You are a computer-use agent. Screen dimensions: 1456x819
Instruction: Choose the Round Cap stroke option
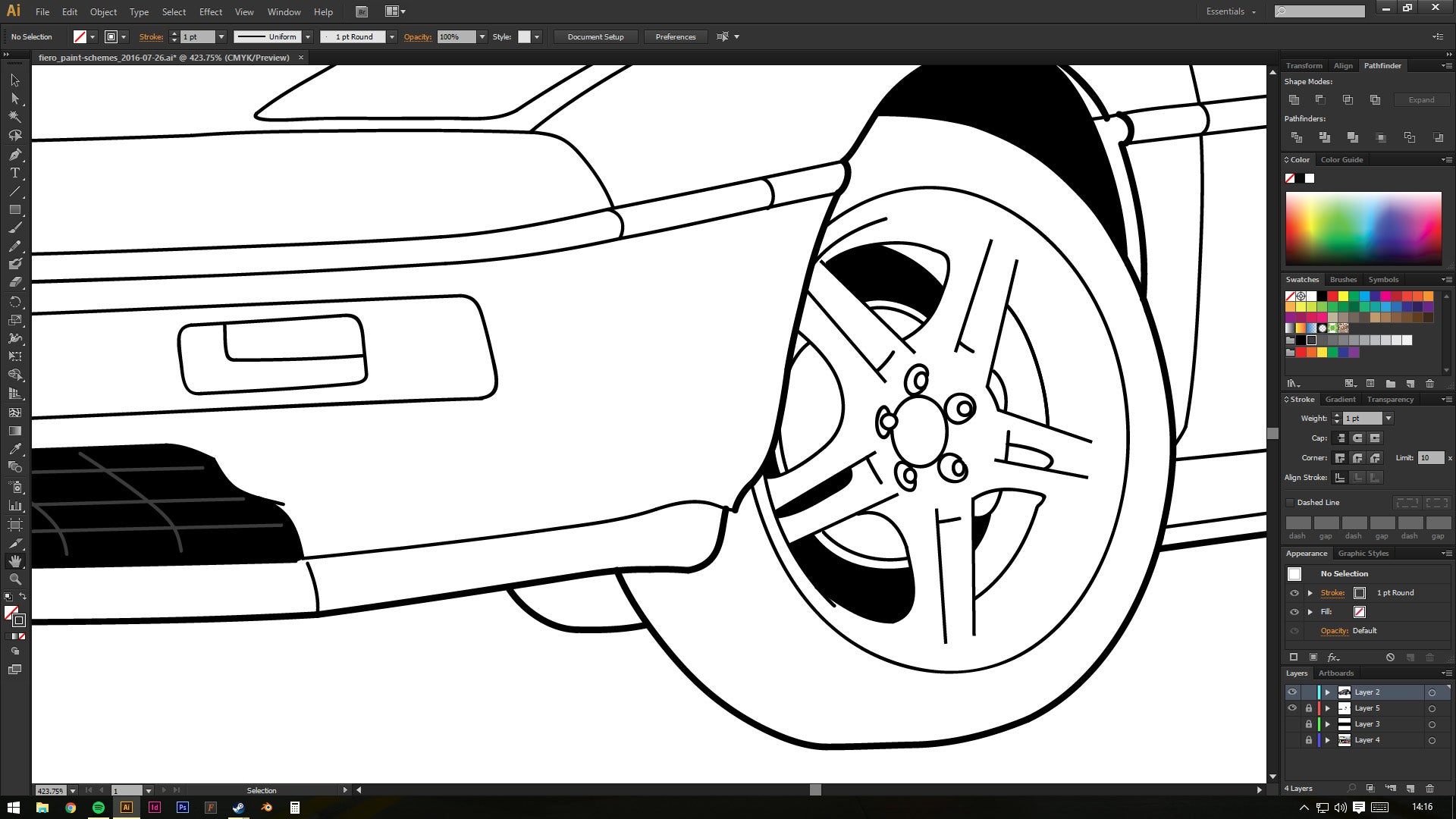(1357, 438)
